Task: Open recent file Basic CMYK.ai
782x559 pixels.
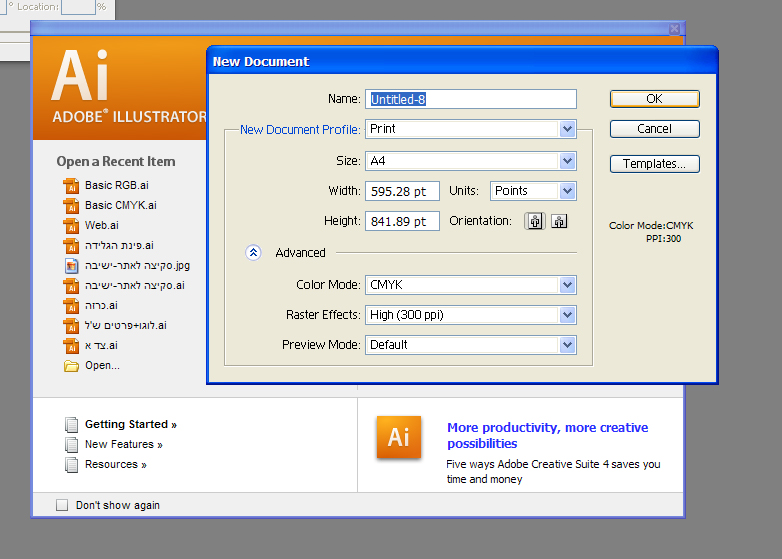Action: (121, 205)
